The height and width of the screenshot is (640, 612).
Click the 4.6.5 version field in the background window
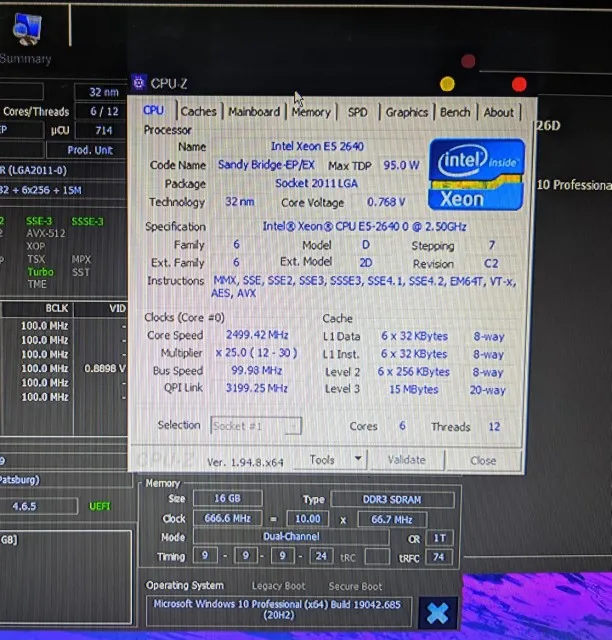coord(37,506)
